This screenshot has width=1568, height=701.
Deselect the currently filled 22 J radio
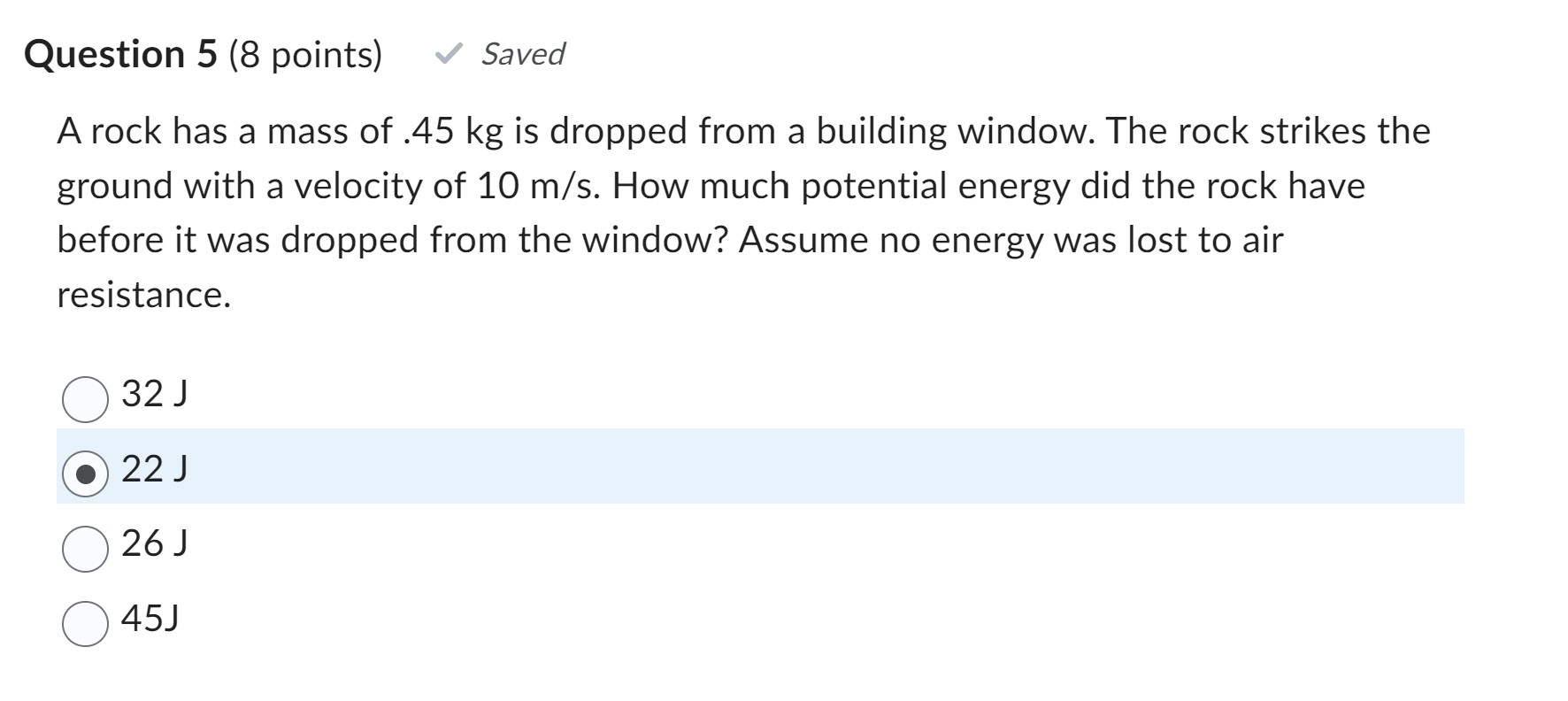(x=85, y=474)
